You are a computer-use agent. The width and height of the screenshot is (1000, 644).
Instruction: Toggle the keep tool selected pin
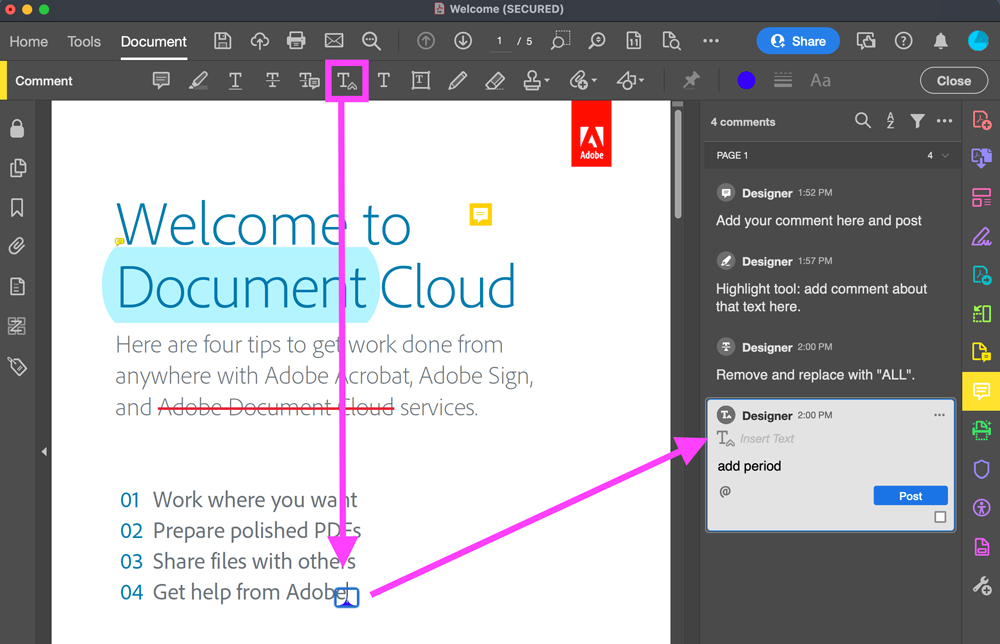(x=691, y=81)
